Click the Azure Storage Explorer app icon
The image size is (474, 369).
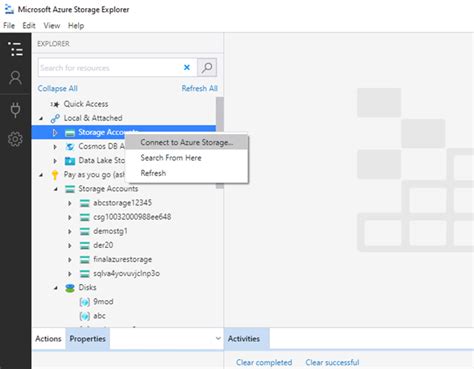(9, 9)
